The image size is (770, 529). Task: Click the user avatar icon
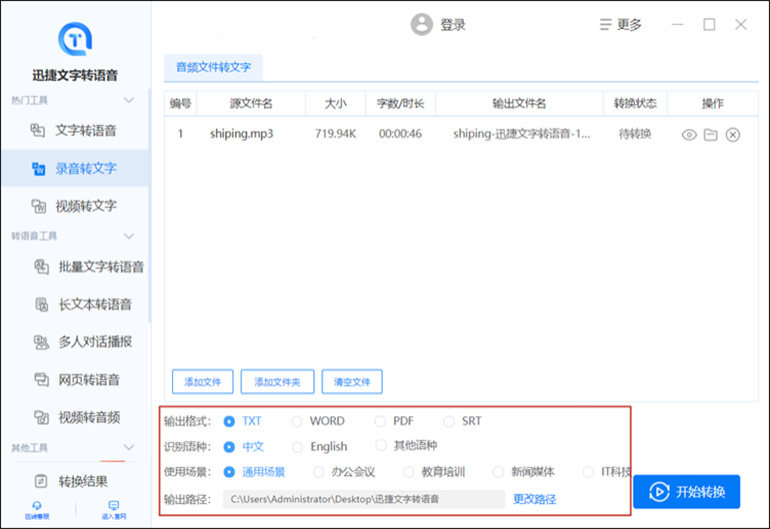421,25
